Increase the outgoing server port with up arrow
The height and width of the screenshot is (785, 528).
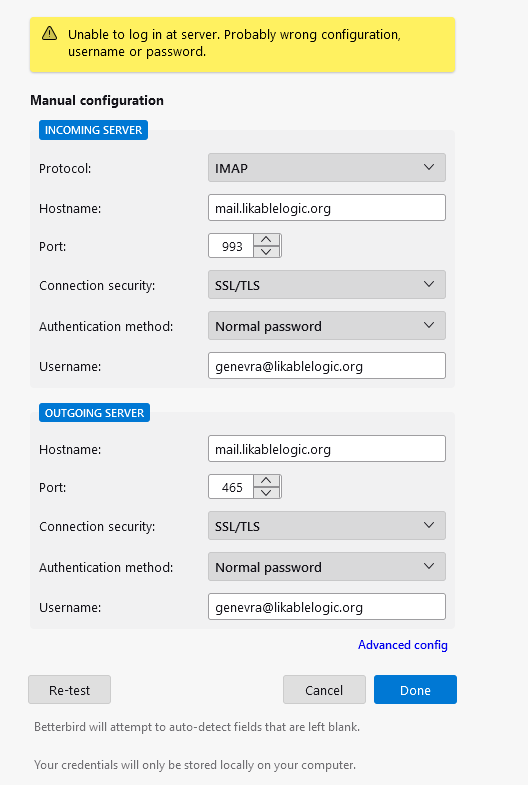click(266, 481)
